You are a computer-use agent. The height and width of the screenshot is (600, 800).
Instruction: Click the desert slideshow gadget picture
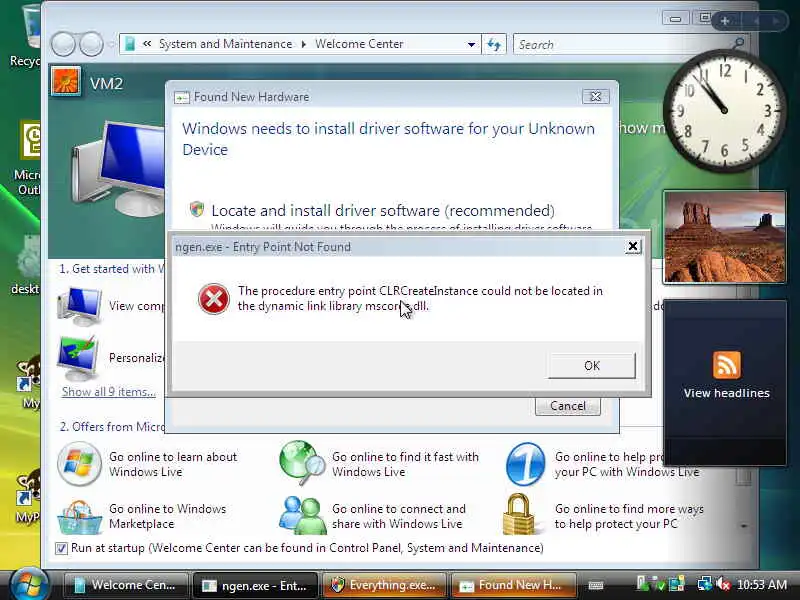point(724,237)
